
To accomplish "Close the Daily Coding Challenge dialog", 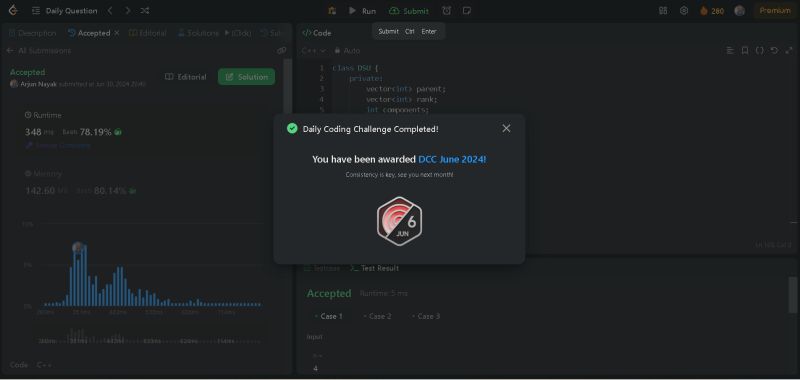I will [x=506, y=129].
